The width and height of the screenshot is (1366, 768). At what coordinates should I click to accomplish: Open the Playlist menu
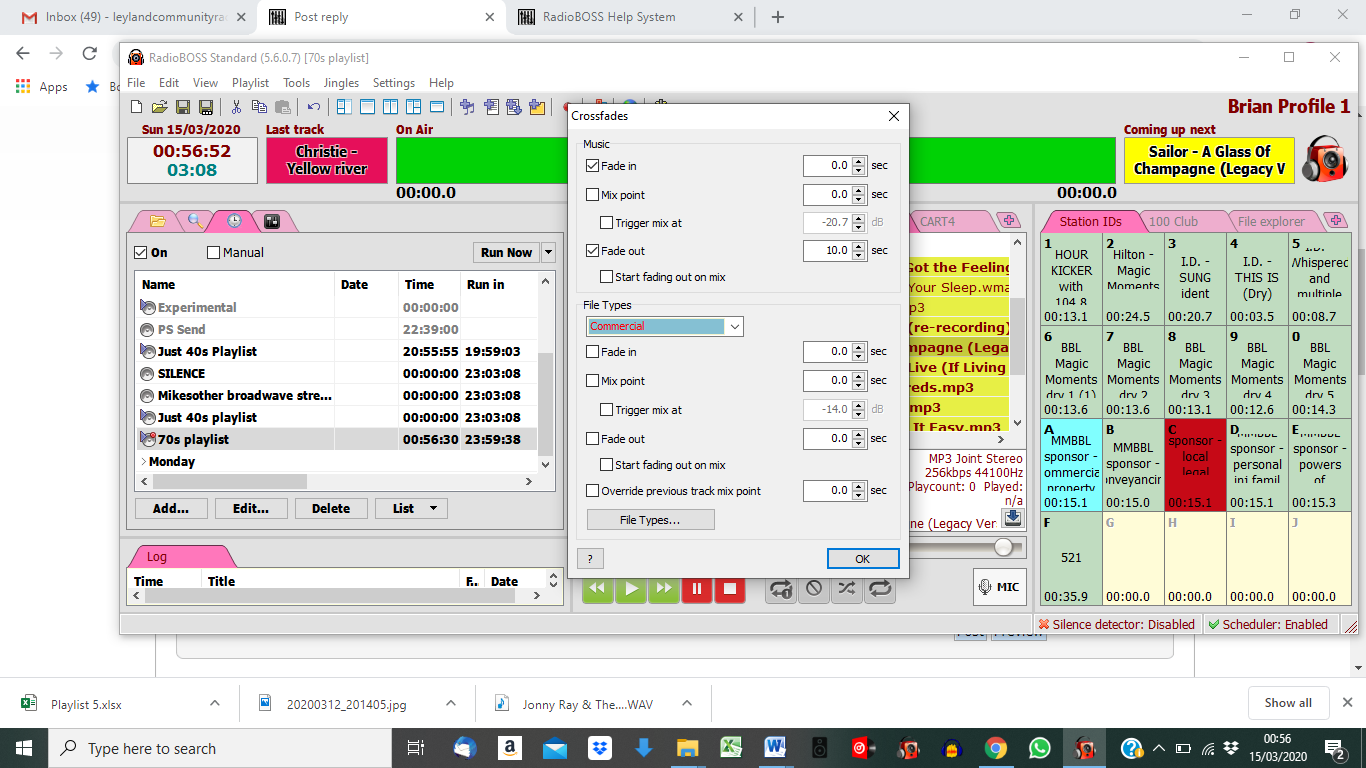(x=250, y=83)
